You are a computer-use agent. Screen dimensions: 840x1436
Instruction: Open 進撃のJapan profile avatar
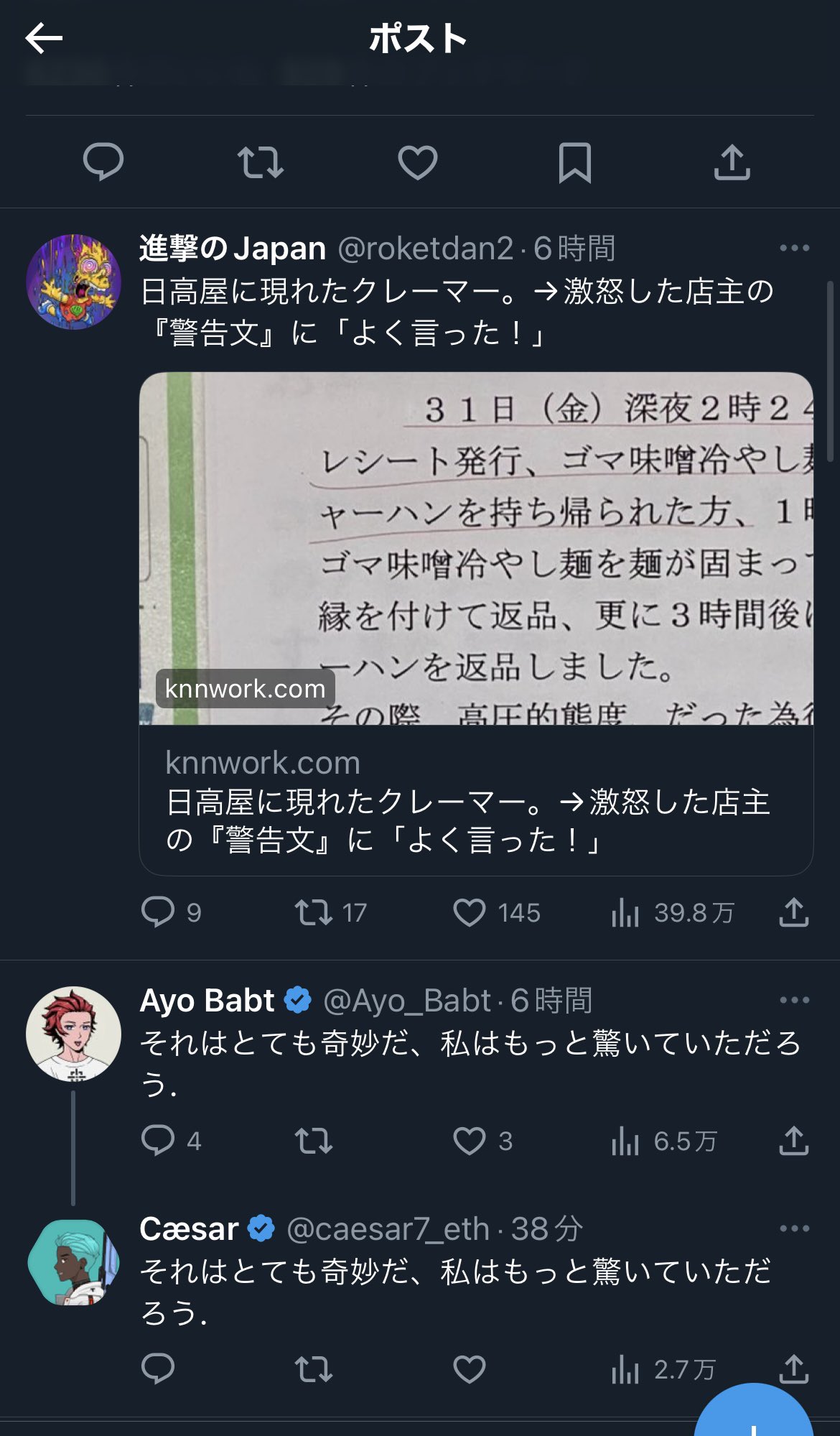point(74,282)
